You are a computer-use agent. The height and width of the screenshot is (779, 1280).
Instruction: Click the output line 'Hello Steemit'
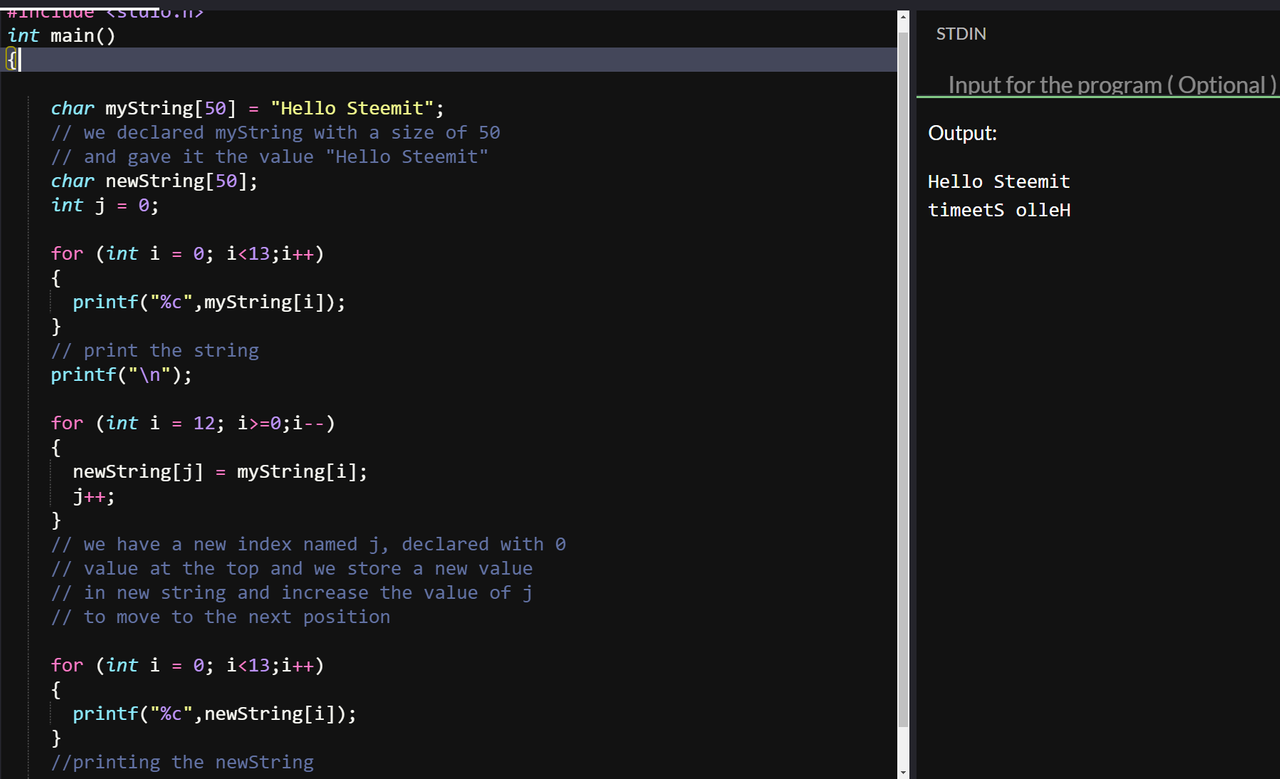(999, 182)
